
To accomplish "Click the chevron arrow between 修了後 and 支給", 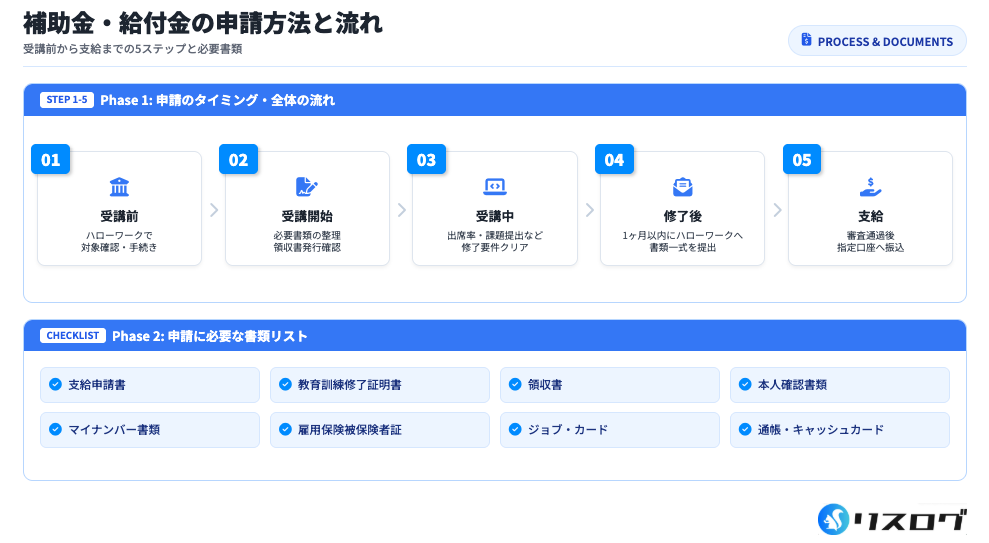I will pos(777,210).
